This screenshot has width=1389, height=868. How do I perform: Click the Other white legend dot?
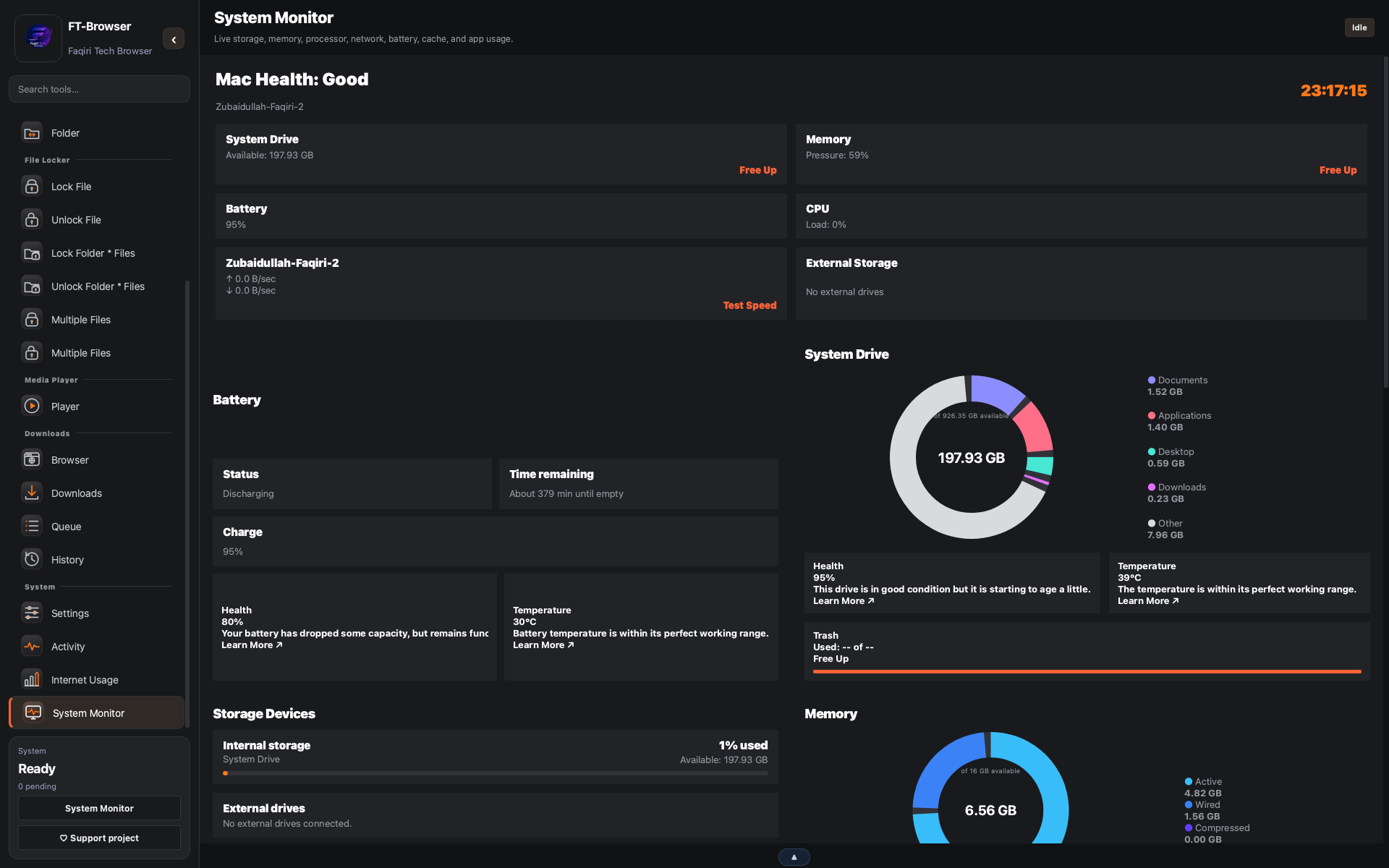point(1152,523)
